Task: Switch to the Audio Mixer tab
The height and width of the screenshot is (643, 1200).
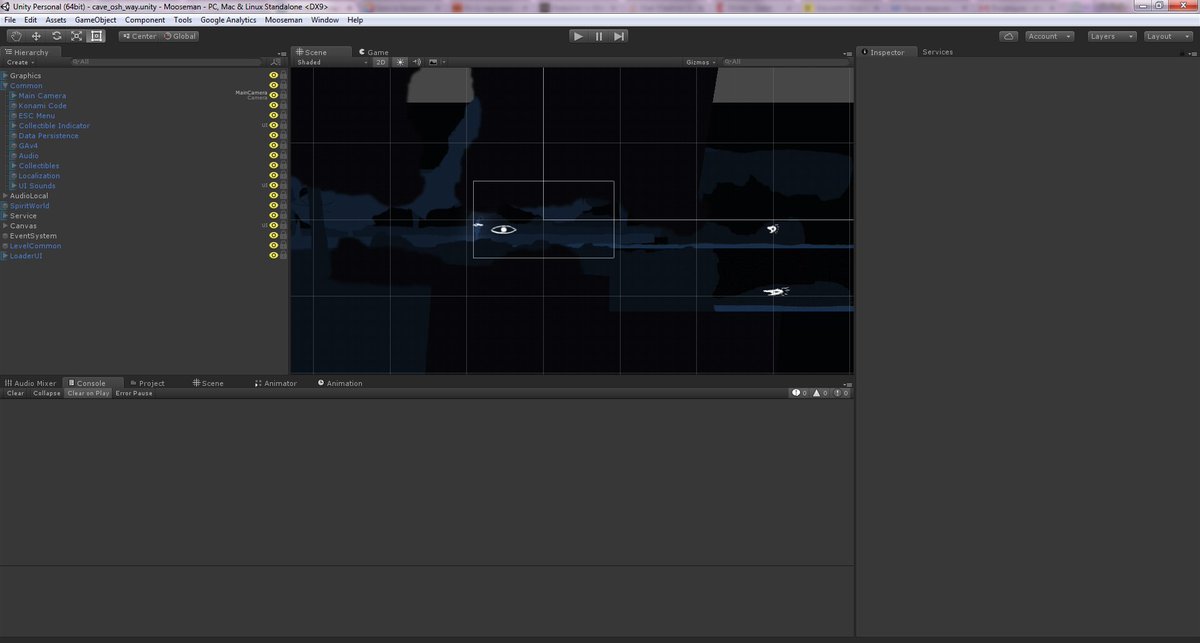Action: pyautogui.click(x=31, y=383)
